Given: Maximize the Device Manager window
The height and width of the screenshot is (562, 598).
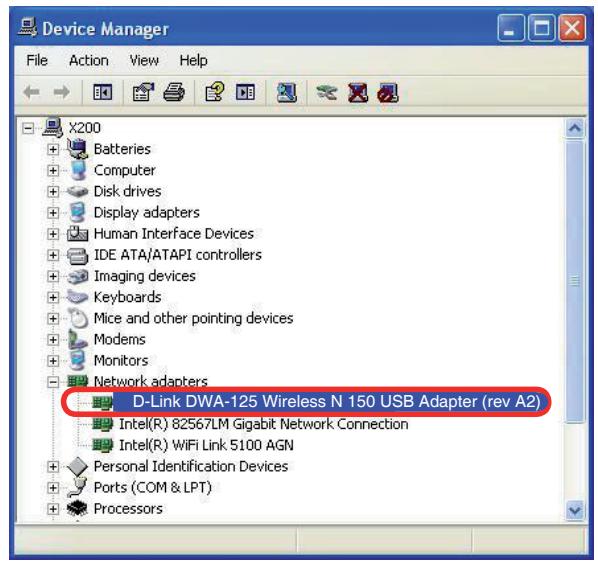Looking at the screenshot, I should point(542,28).
